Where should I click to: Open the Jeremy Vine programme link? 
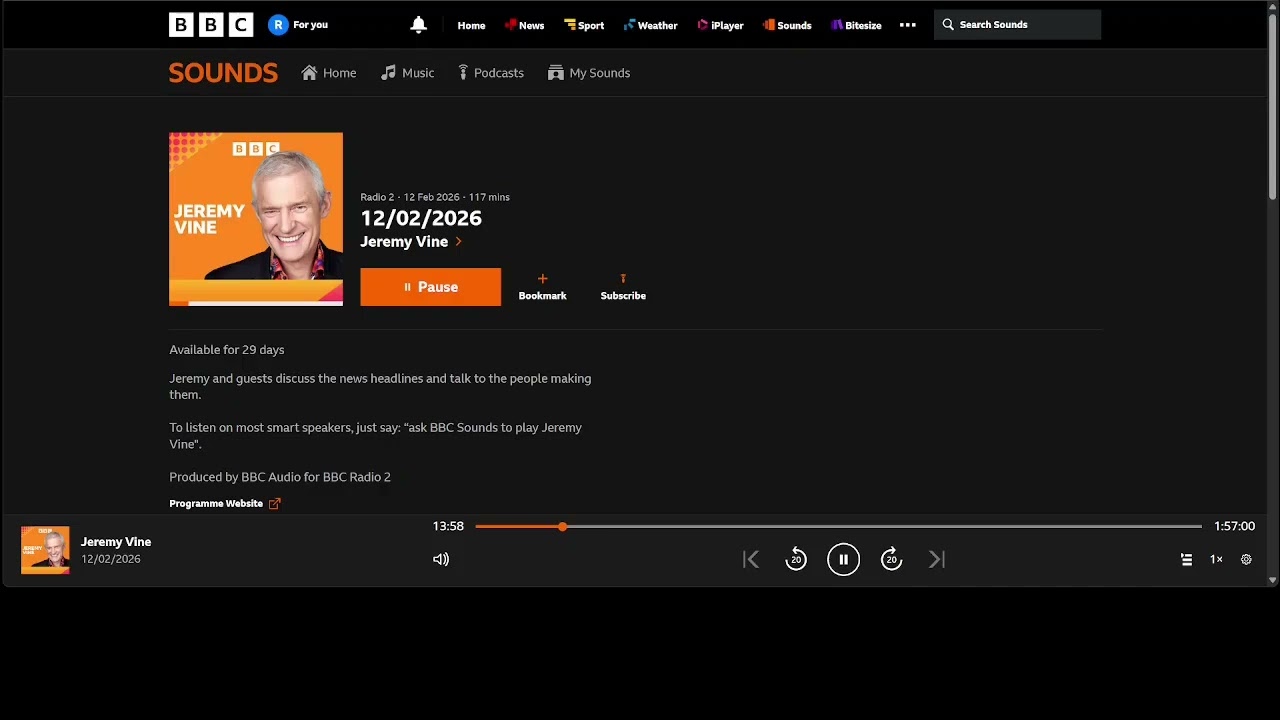tap(411, 242)
